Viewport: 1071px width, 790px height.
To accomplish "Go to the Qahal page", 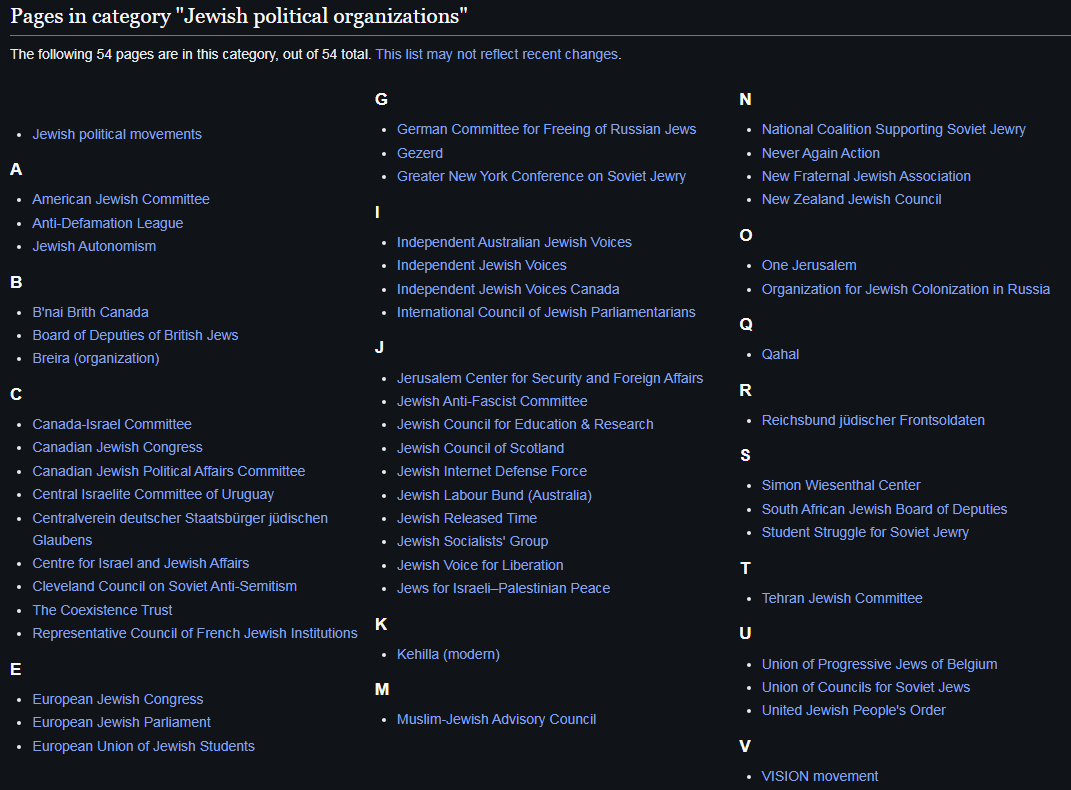I will 780,354.
